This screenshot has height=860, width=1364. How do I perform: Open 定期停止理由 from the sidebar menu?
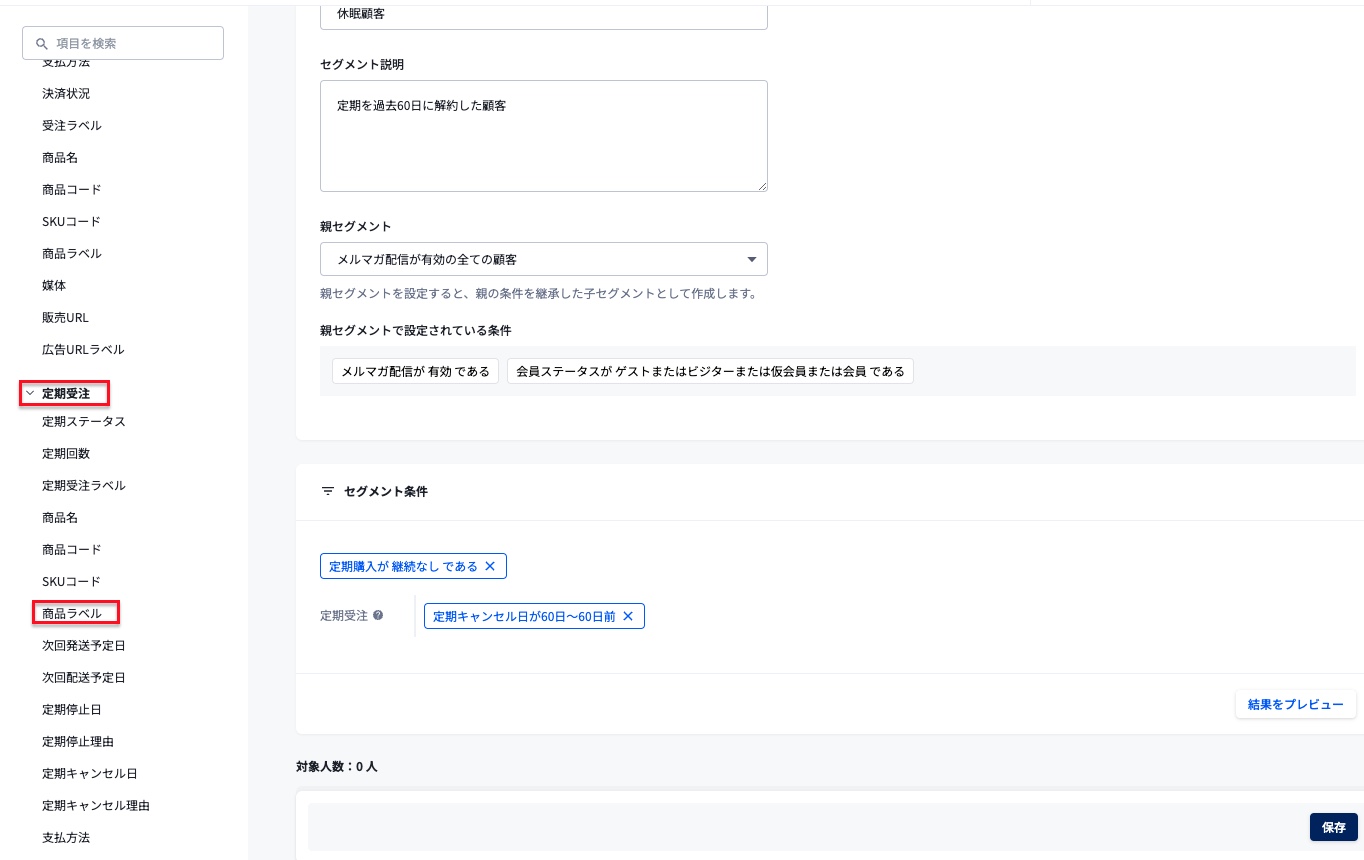tap(78, 741)
